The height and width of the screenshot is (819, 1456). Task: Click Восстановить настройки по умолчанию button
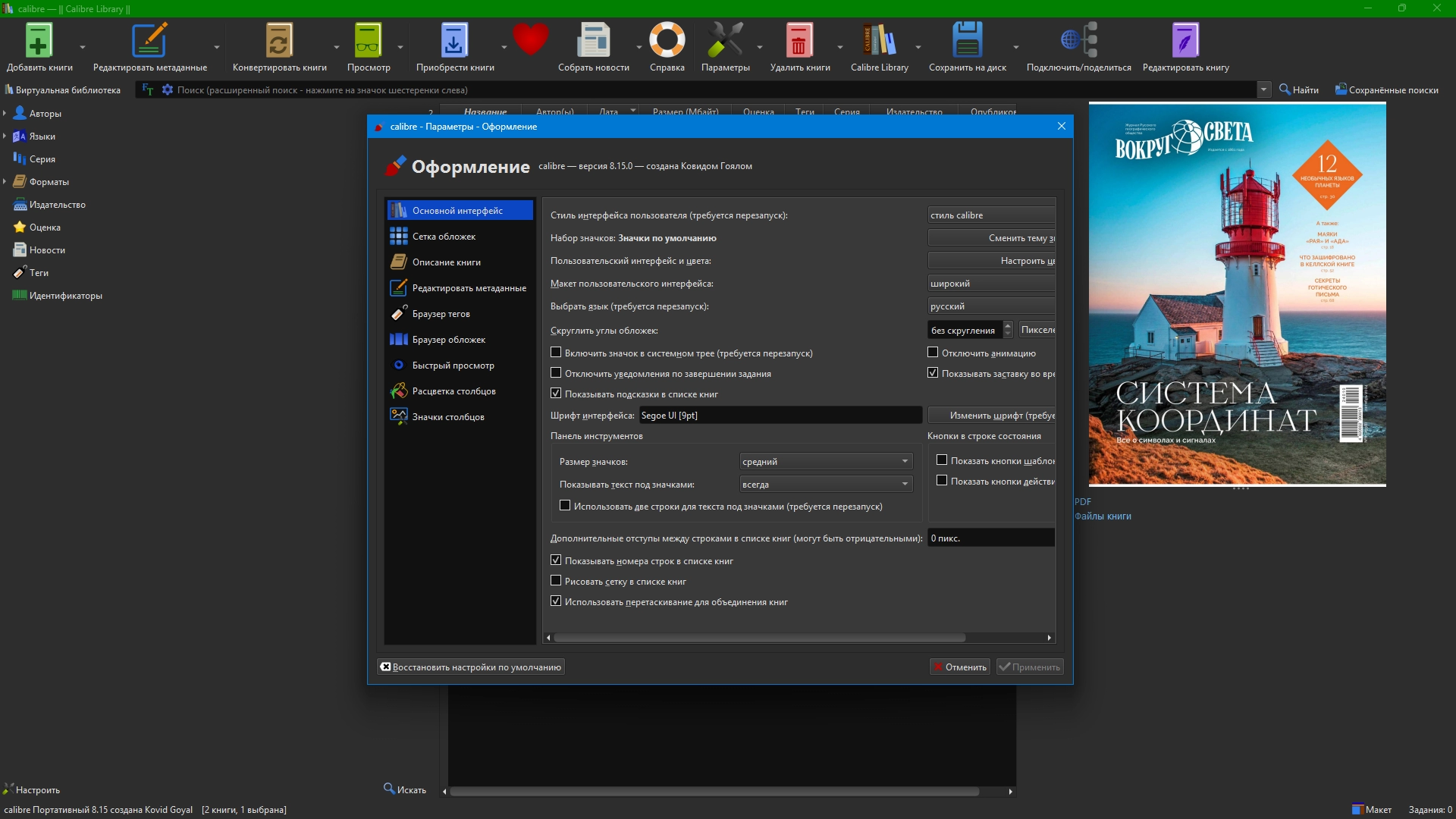[471, 667]
